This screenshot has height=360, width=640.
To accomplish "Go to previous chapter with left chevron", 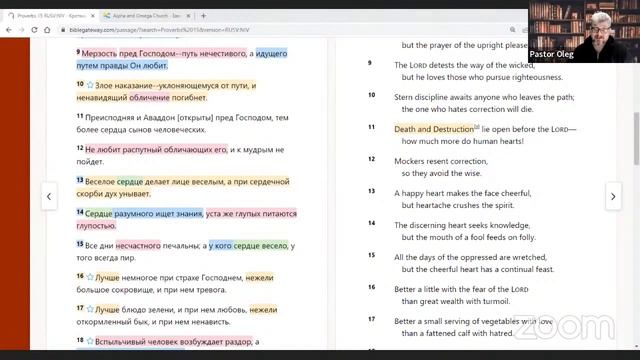I will pyautogui.click(x=49, y=197).
